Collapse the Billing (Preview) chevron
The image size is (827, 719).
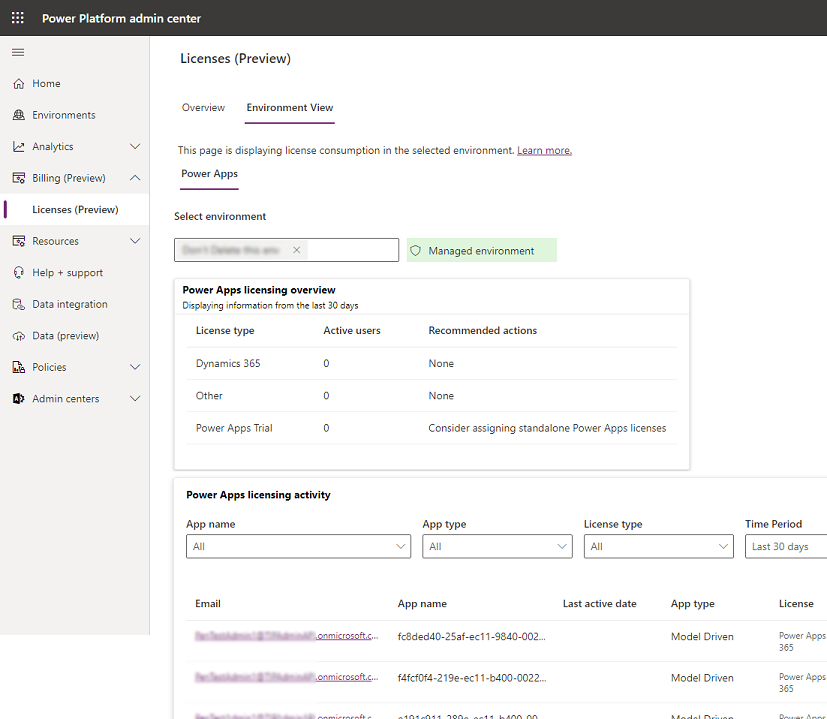point(135,178)
